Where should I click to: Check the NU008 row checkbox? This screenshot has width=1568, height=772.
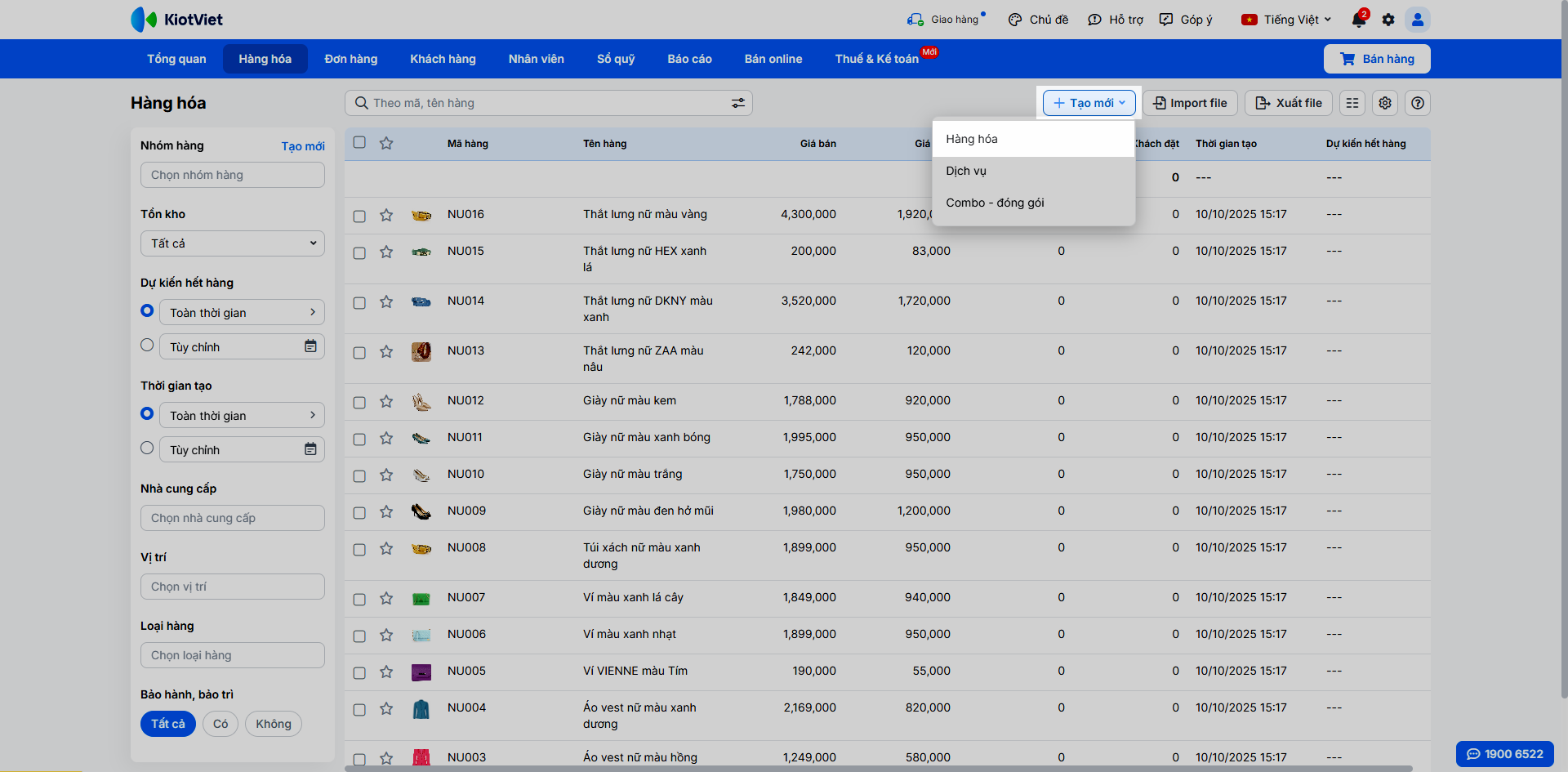coord(359,550)
